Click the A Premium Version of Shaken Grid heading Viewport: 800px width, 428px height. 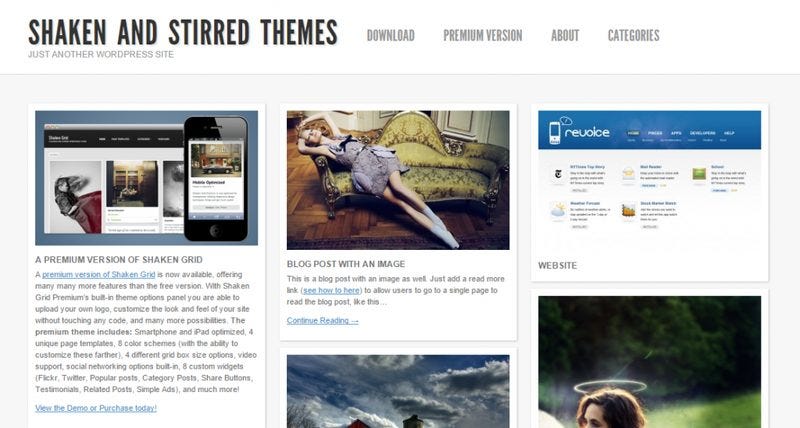[x=119, y=260]
